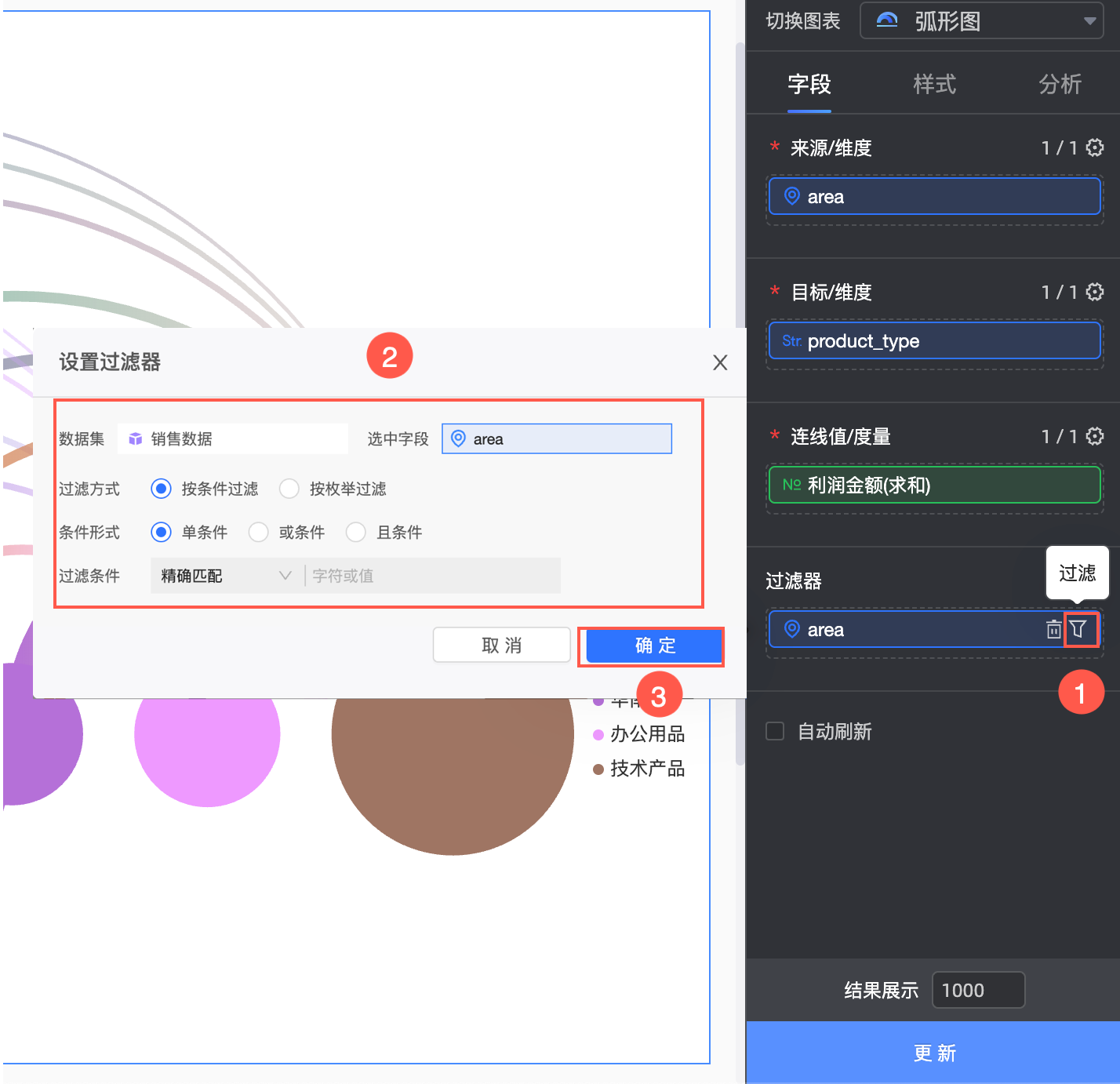
Task: Open settings gear for 连线值/度量
Action: click(1095, 436)
